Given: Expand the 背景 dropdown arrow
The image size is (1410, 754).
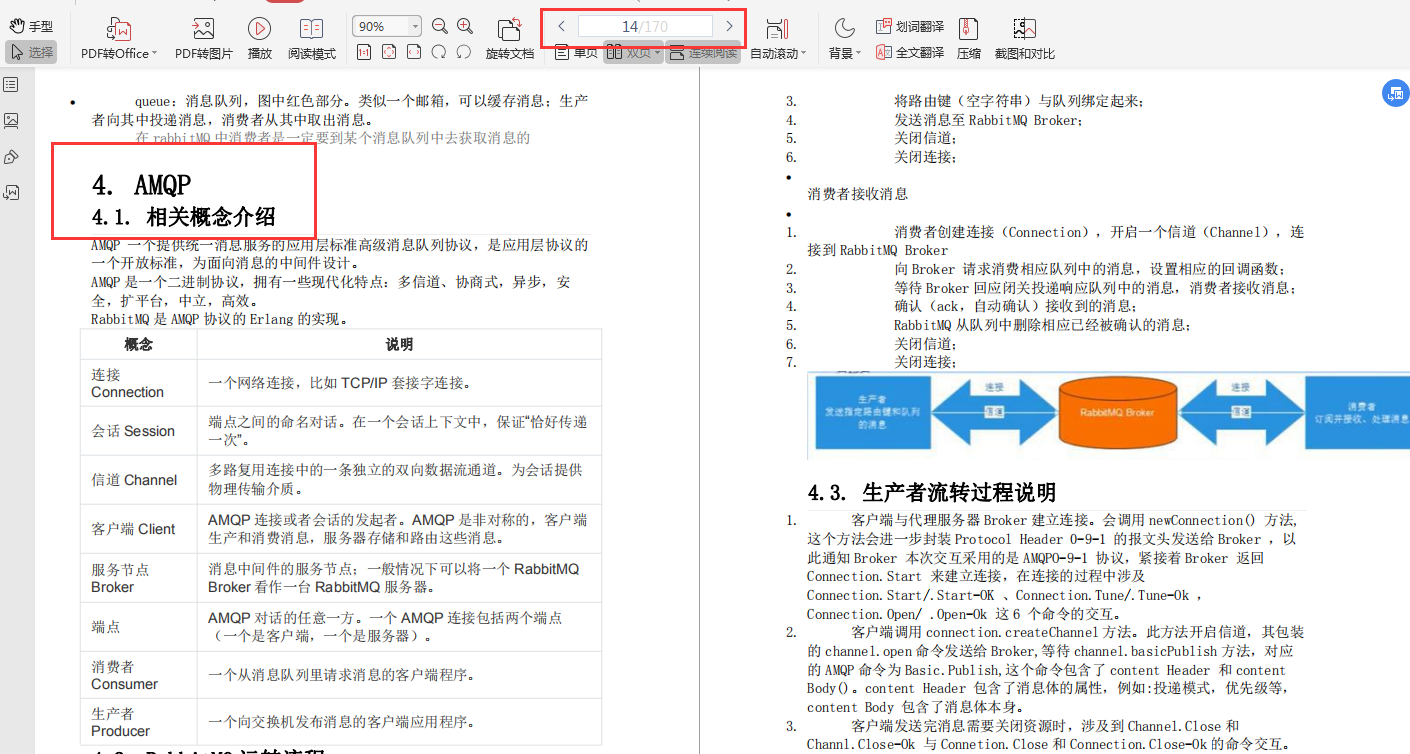Looking at the screenshot, I should pos(858,54).
